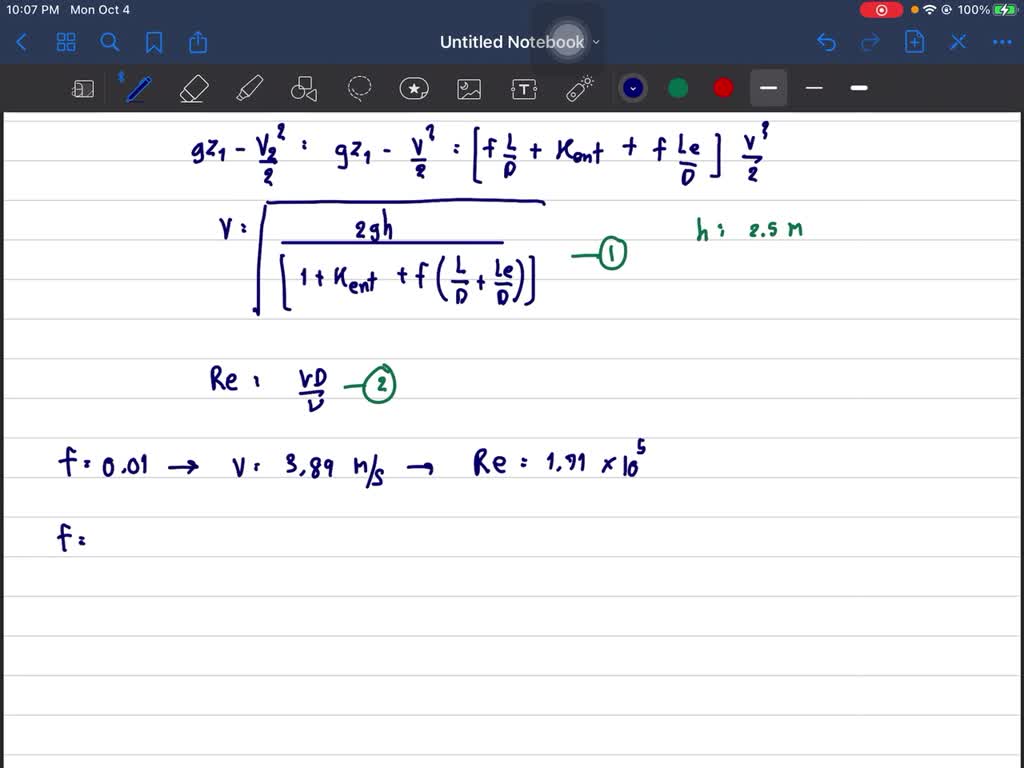Toggle the zoom window tool
Viewport: 1024px width, 768px height.
pyautogui.click(x=83, y=89)
